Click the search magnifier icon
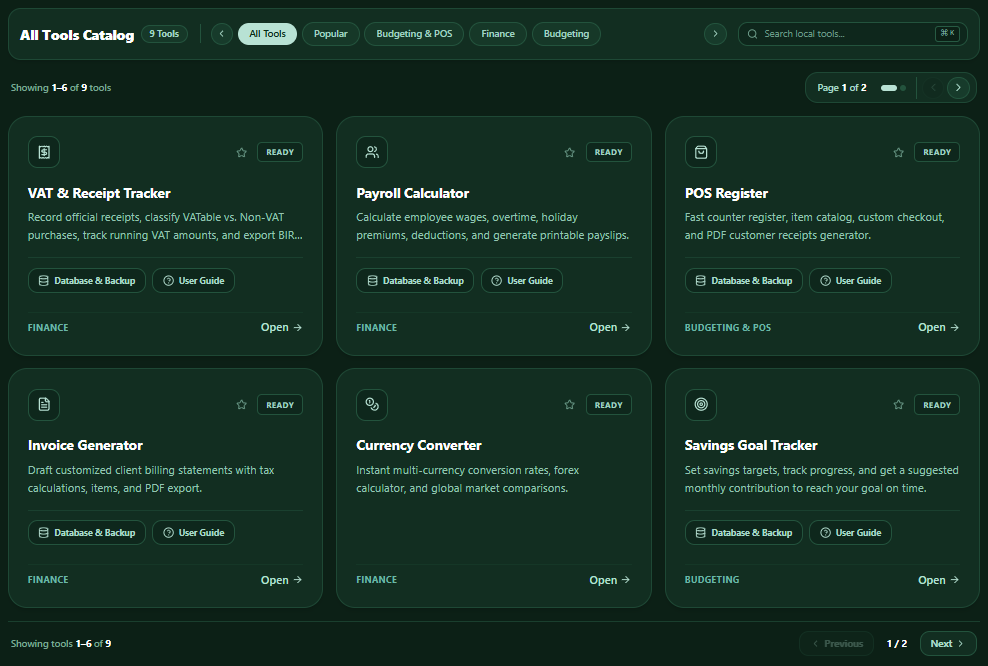988x666 pixels. [x=752, y=34]
